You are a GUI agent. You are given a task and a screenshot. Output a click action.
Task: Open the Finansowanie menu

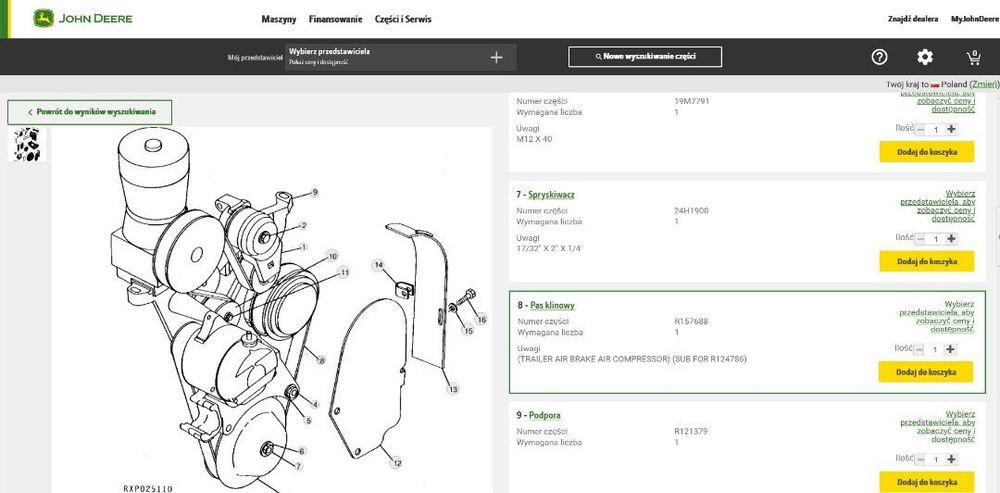tap(335, 19)
